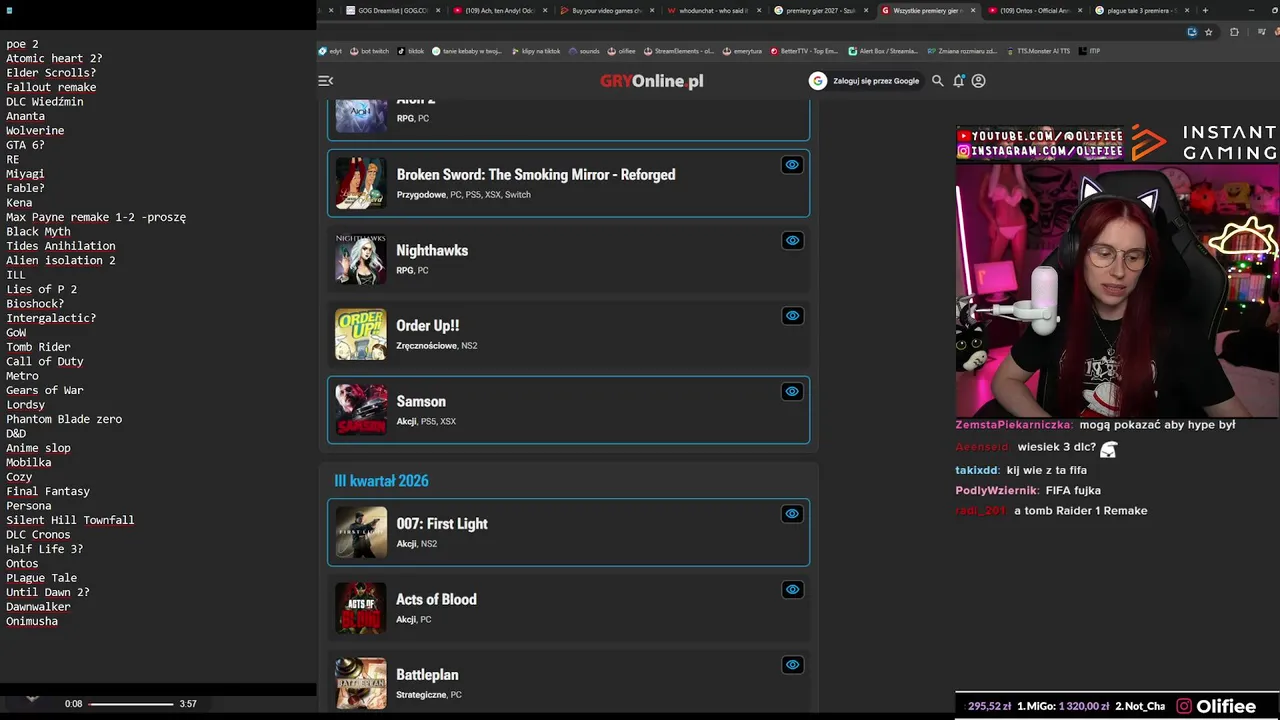This screenshot has height=720, width=1280.
Task: Click the 'Max Payne remake 1-2' list line
Action: [96, 217]
